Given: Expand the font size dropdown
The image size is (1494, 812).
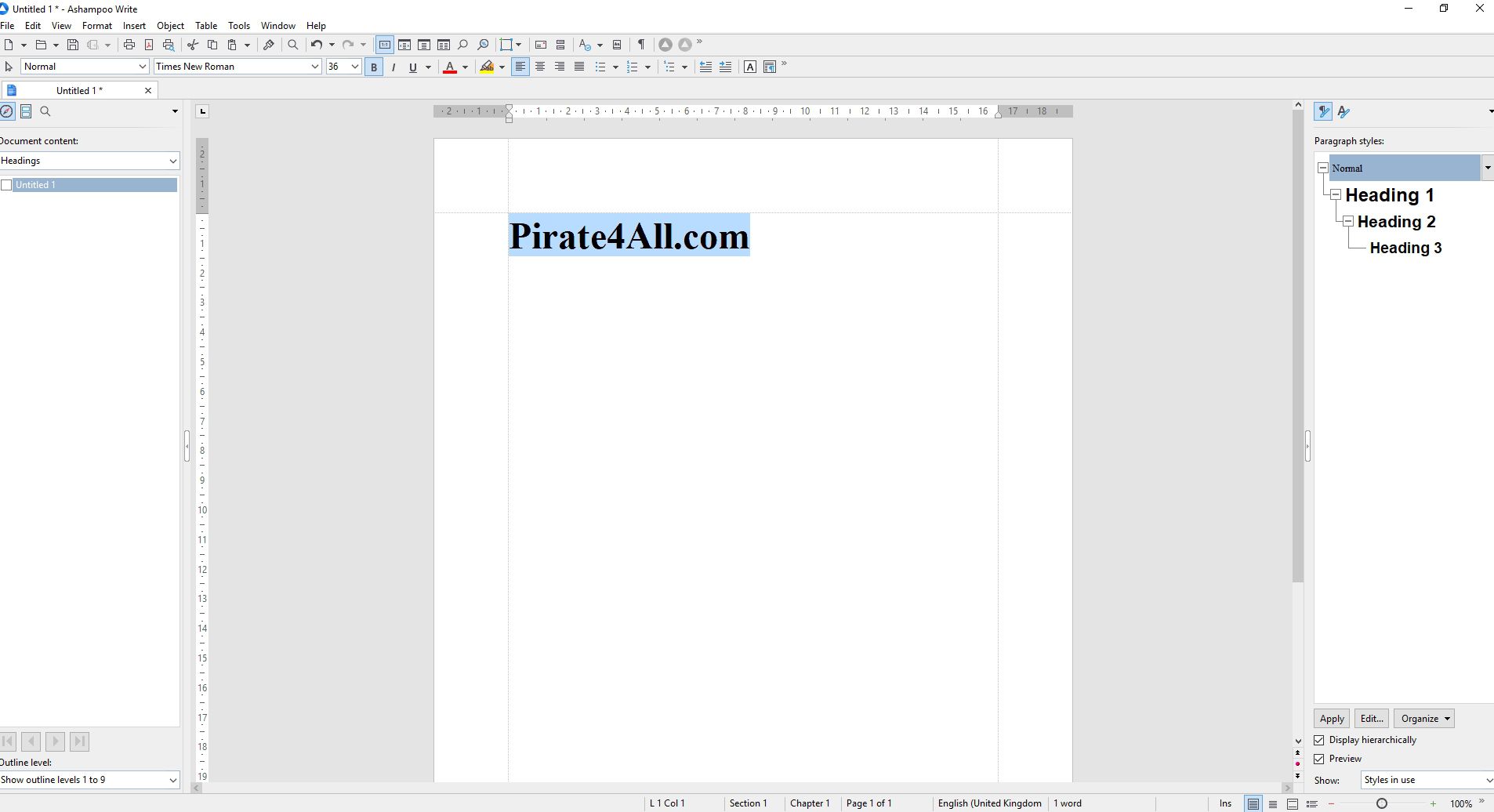Looking at the screenshot, I should (x=354, y=67).
